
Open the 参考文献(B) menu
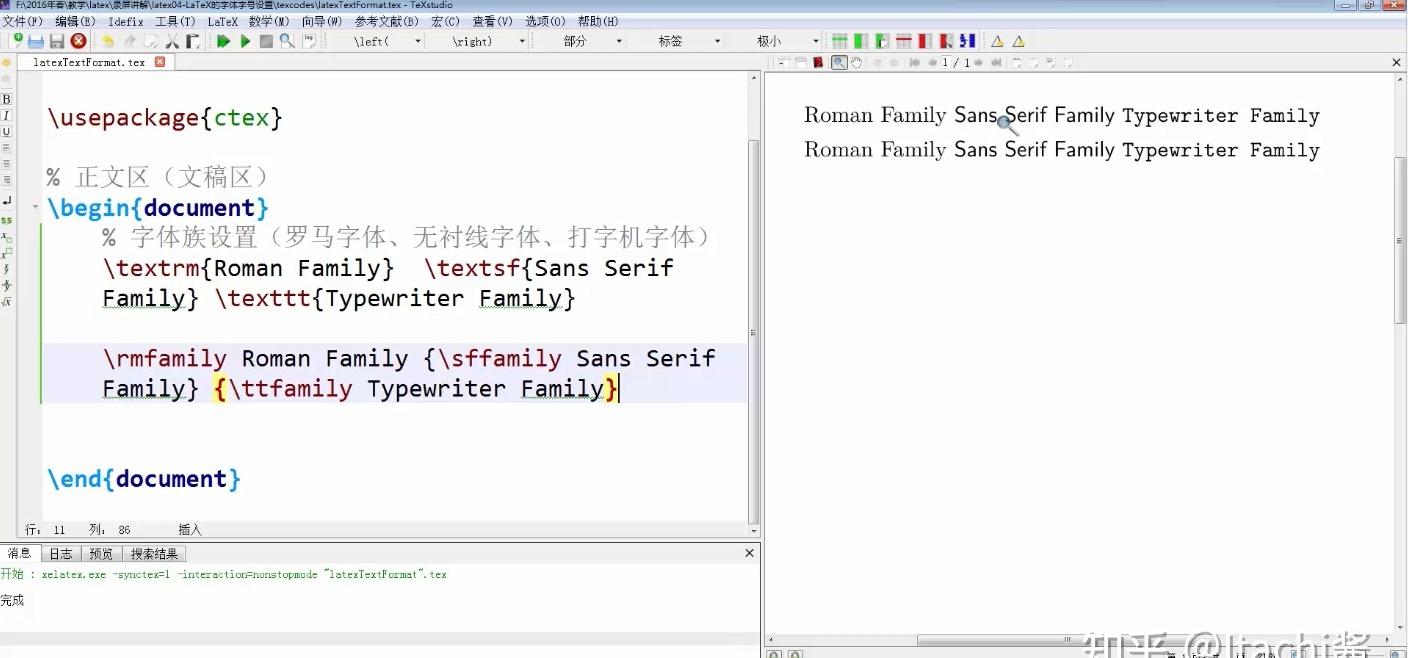point(387,21)
